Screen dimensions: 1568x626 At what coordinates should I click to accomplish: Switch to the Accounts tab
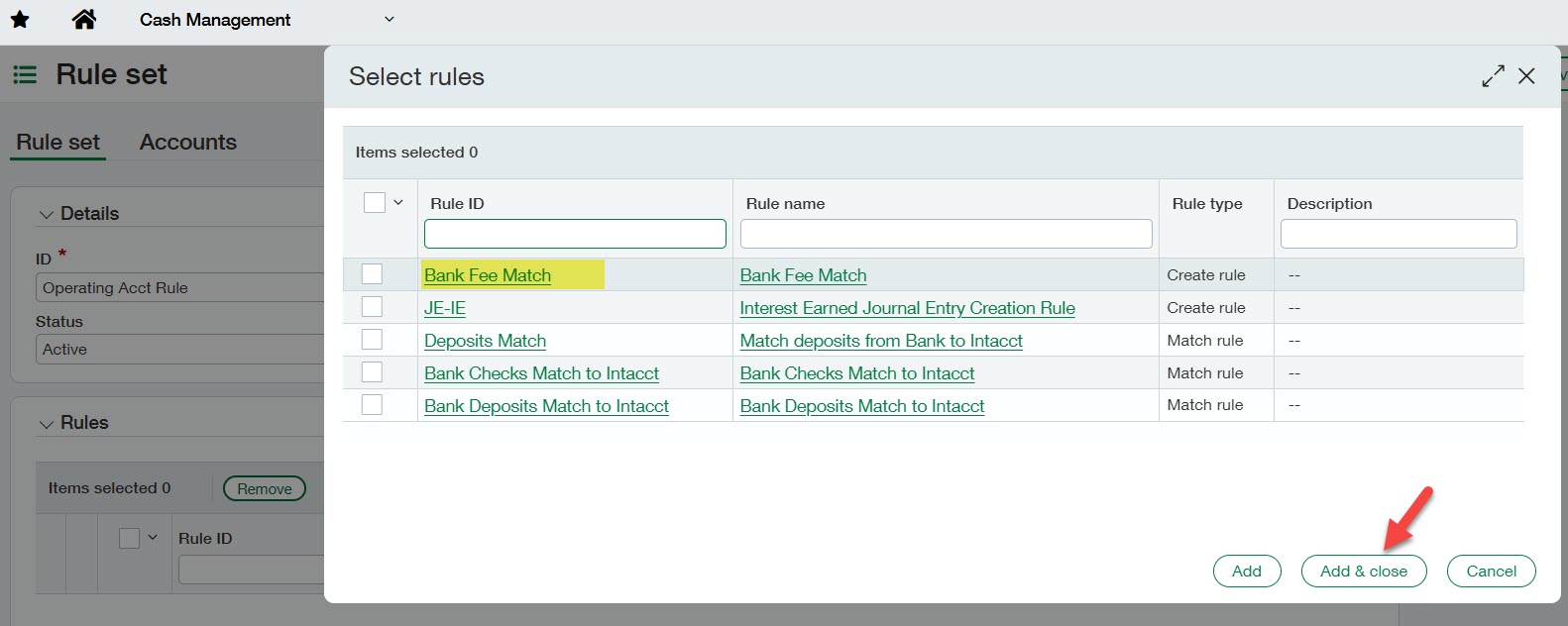click(188, 143)
